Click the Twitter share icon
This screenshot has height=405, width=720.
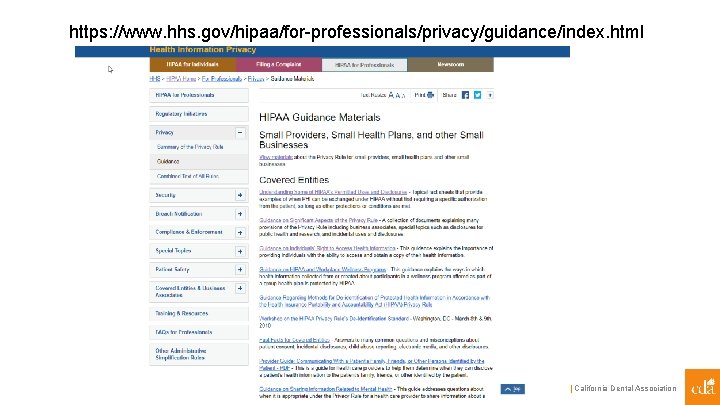click(478, 95)
